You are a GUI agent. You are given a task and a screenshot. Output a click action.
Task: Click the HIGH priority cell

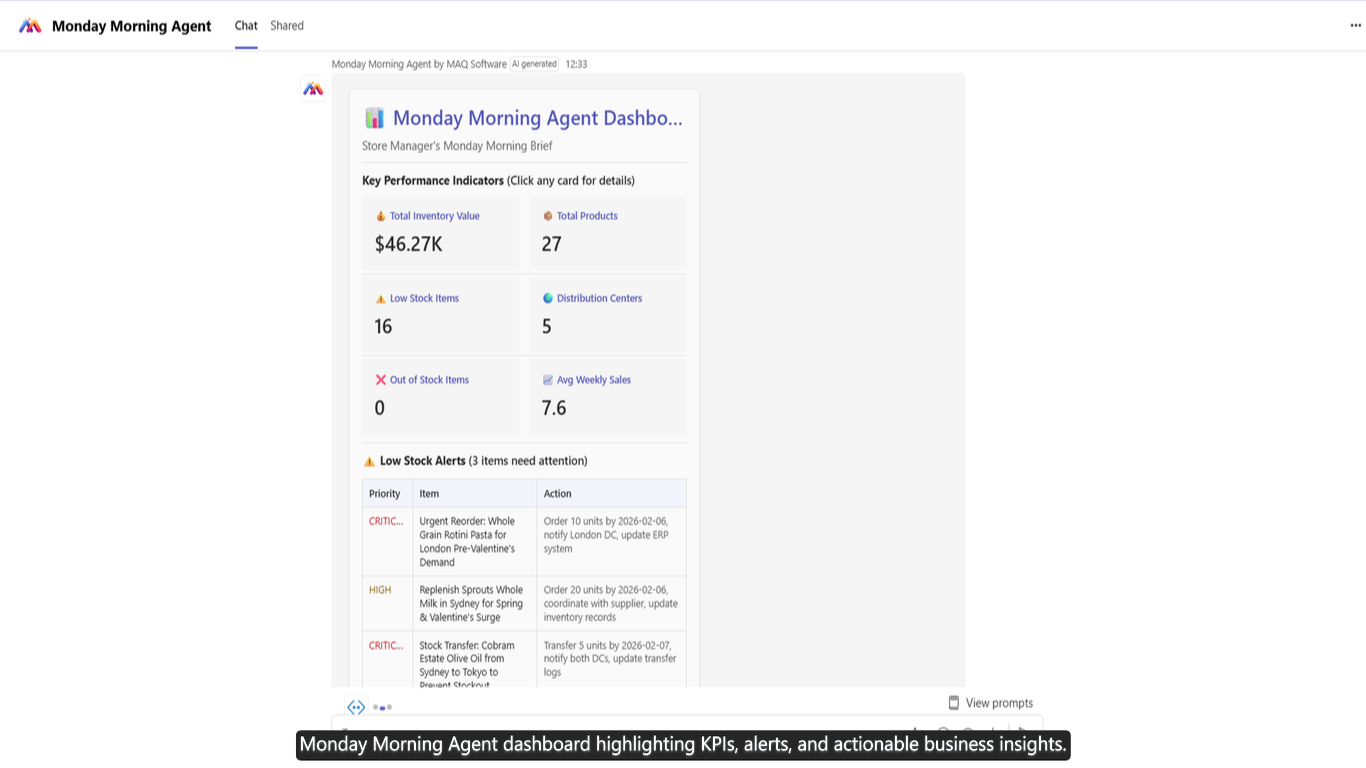380,590
